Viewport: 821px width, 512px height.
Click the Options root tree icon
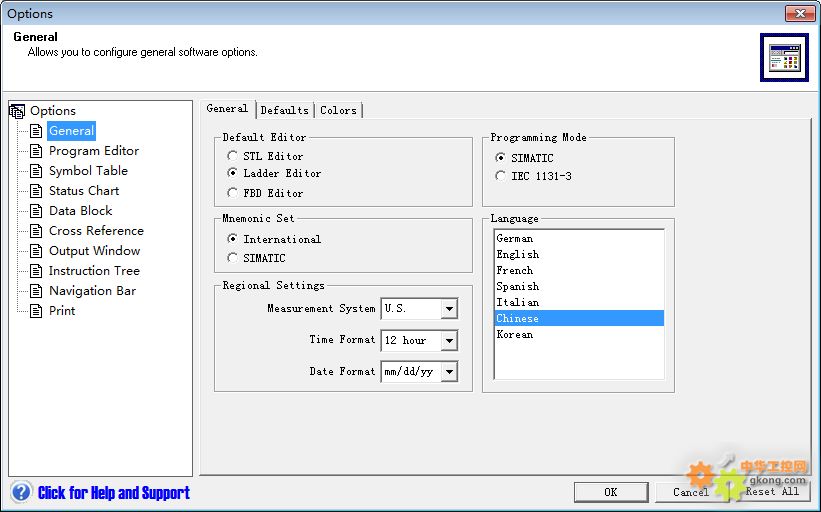[x=17, y=111]
